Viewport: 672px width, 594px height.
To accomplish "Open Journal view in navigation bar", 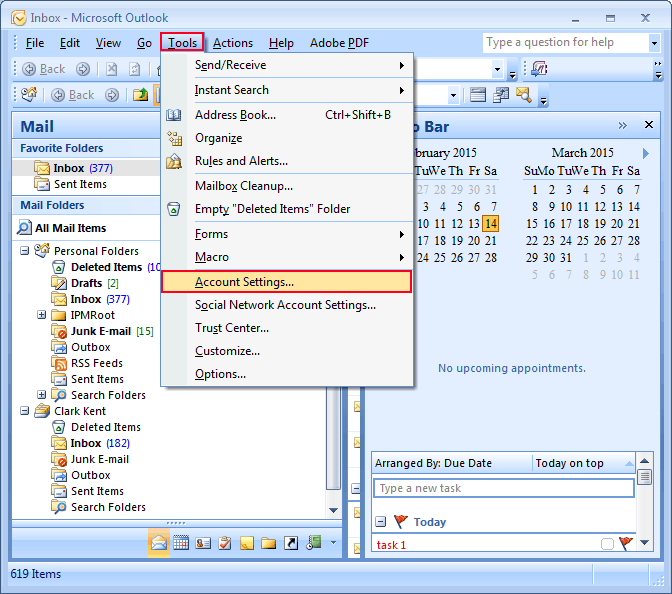I will (x=313, y=543).
